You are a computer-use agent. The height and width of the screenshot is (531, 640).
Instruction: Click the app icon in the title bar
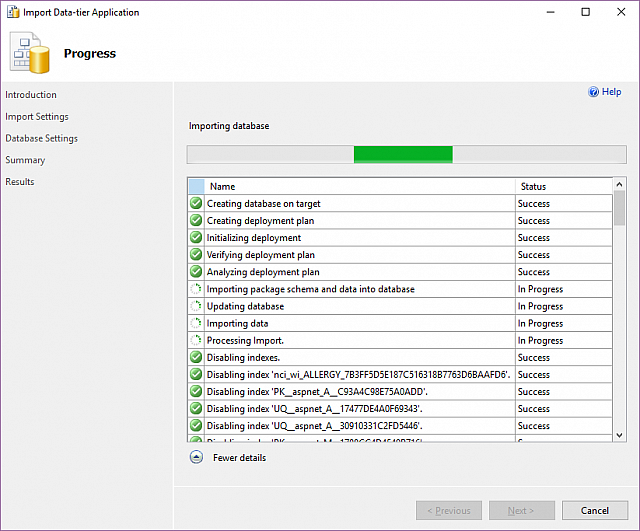click(x=11, y=12)
